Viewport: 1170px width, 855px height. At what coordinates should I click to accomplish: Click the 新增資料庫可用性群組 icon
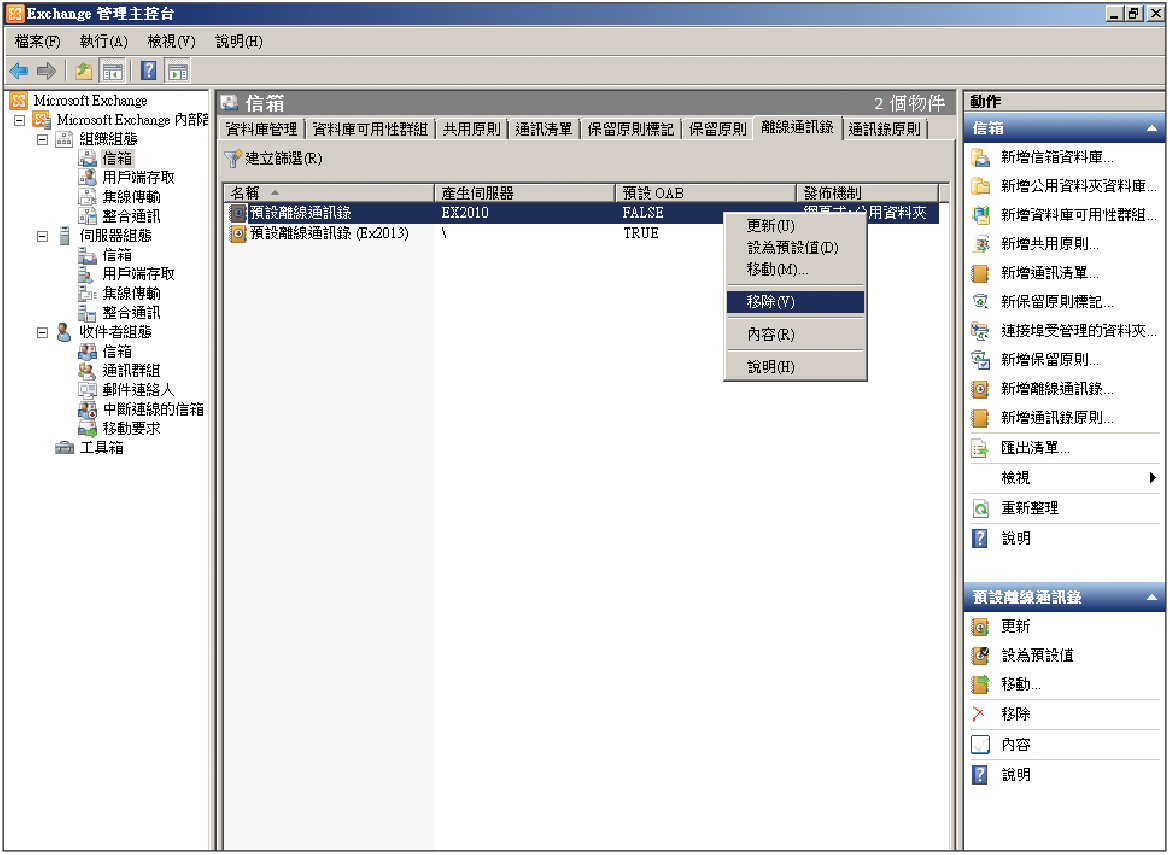click(980, 215)
